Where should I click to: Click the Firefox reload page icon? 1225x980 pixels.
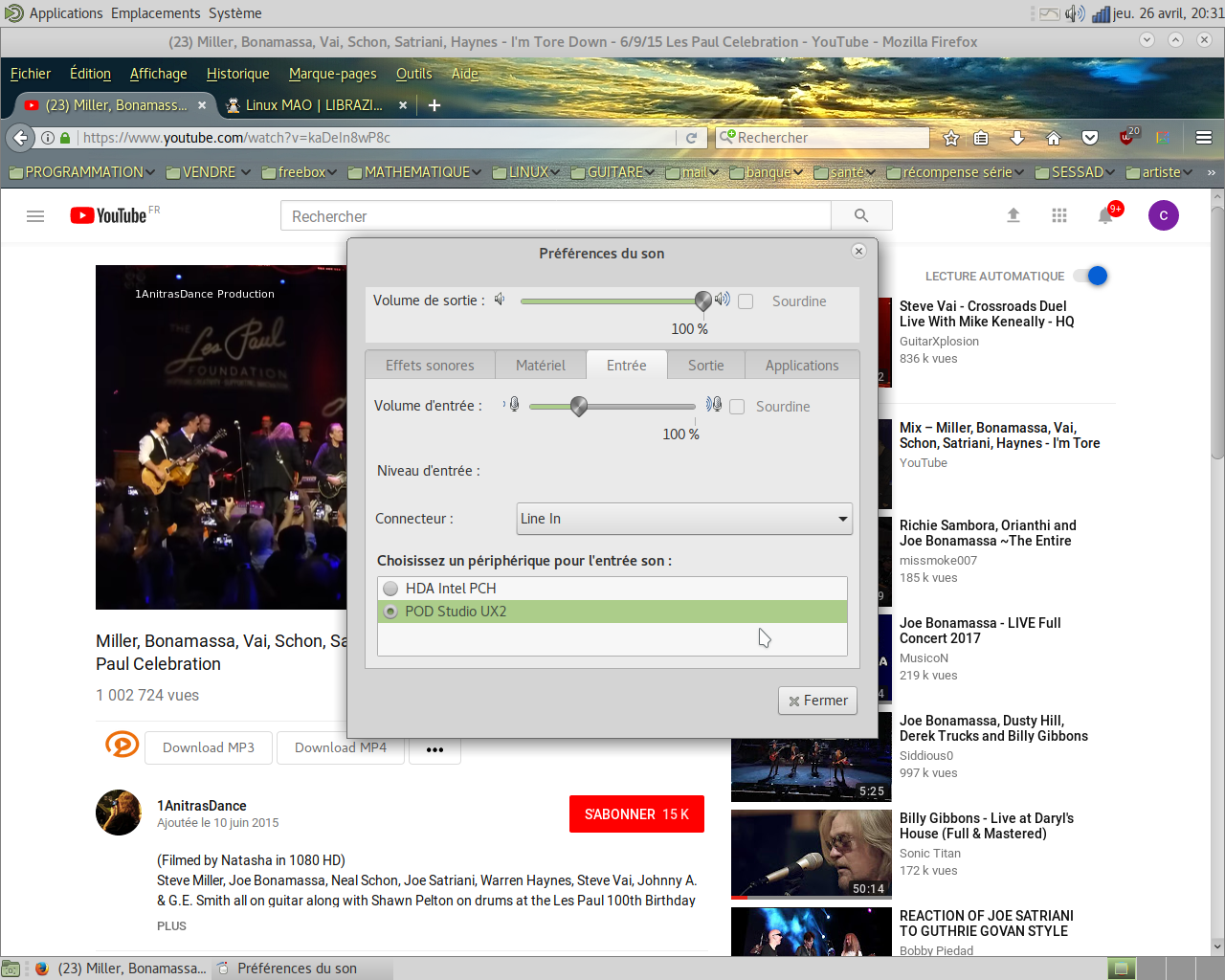pos(691,138)
